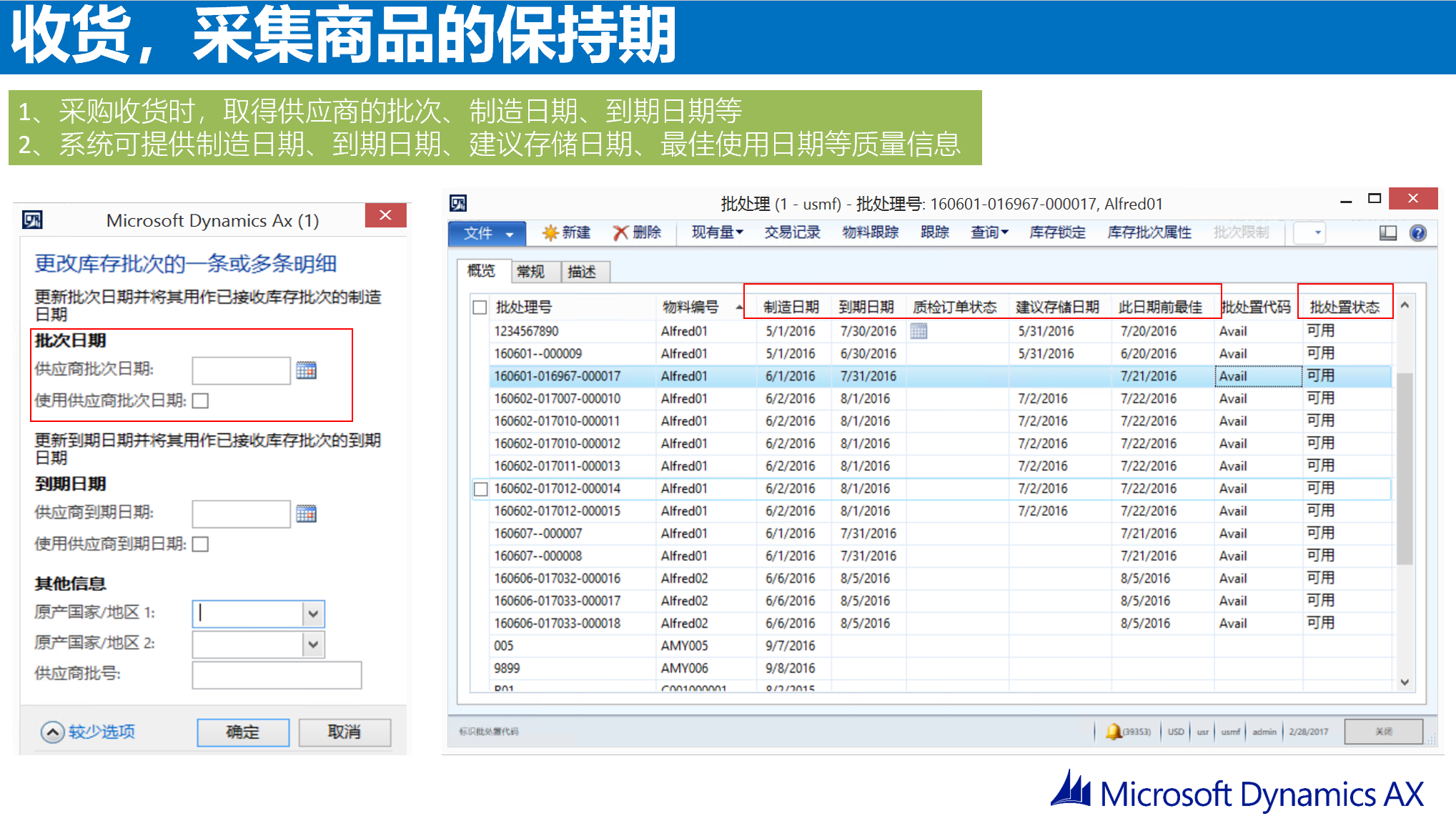Click date 2/28/2017 in status bar

pyautogui.click(x=1308, y=732)
